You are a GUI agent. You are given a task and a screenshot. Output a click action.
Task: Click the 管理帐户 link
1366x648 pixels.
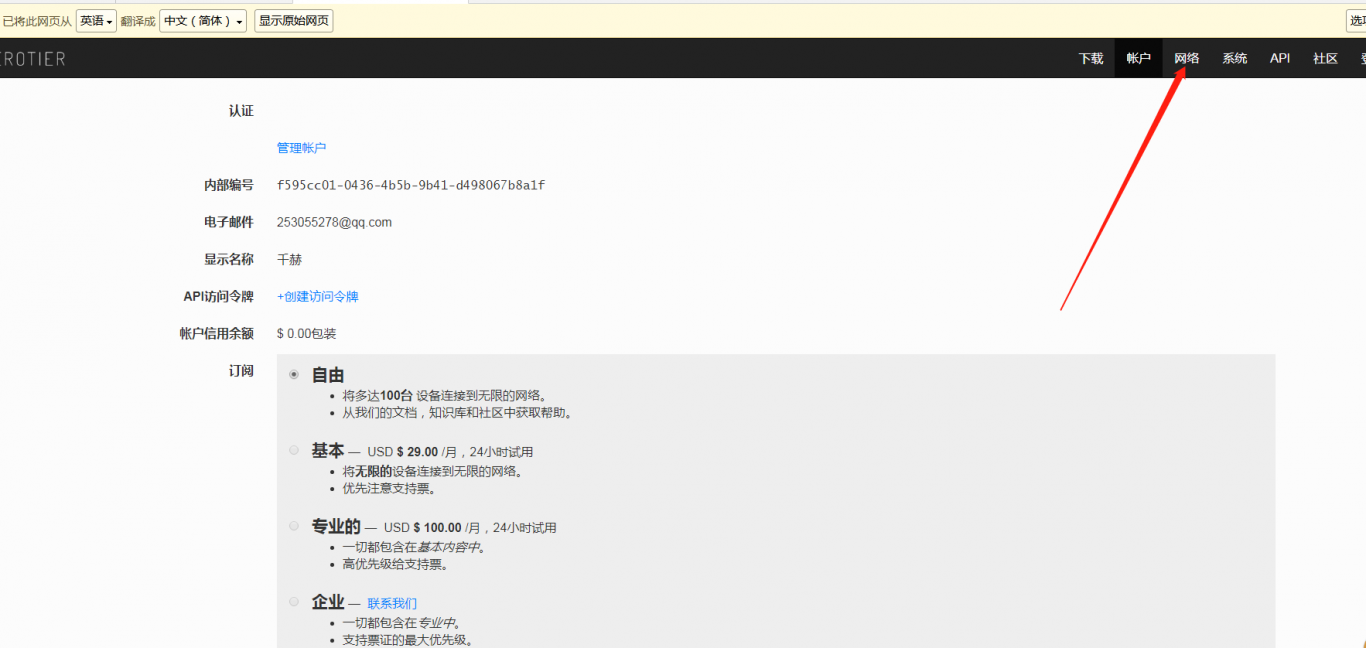click(301, 148)
